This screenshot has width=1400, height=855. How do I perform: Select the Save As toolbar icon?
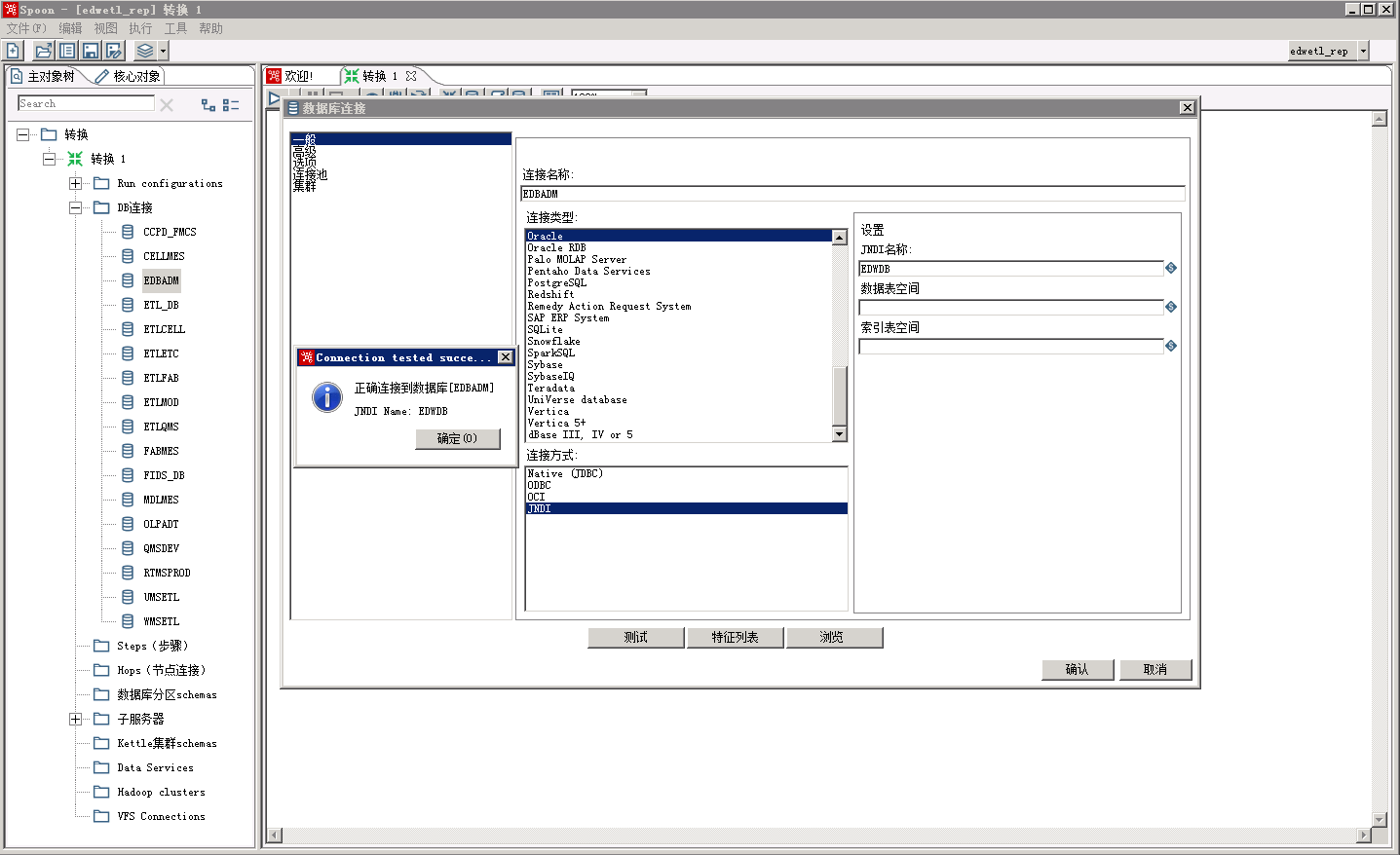[113, 50]
